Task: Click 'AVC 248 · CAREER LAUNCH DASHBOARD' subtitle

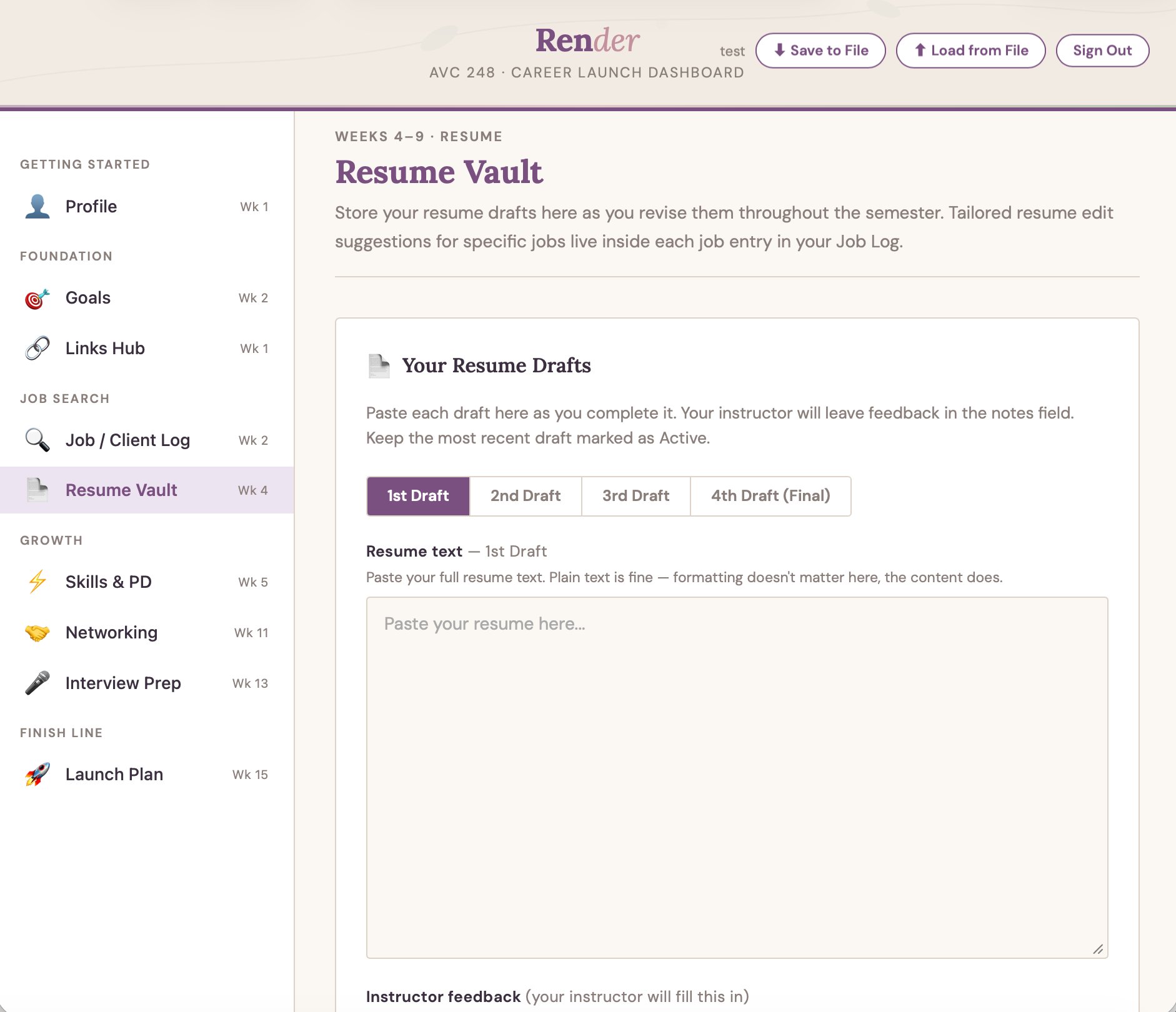Action: tap(587, 72)
